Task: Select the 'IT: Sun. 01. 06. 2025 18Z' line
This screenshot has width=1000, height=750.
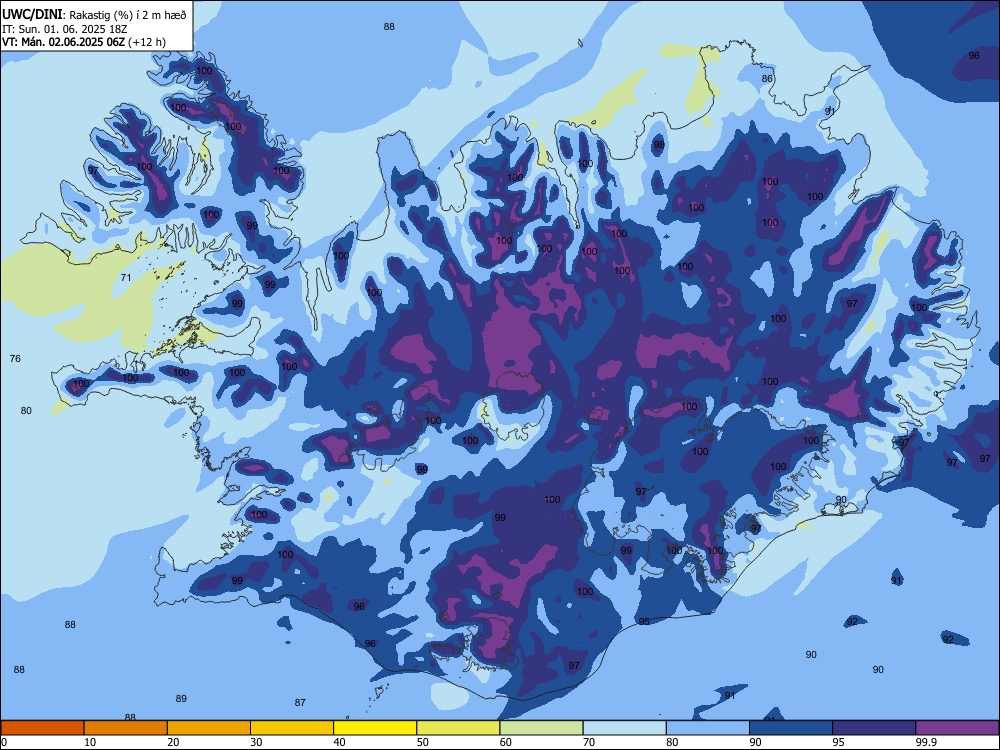Action: [65, 29]
